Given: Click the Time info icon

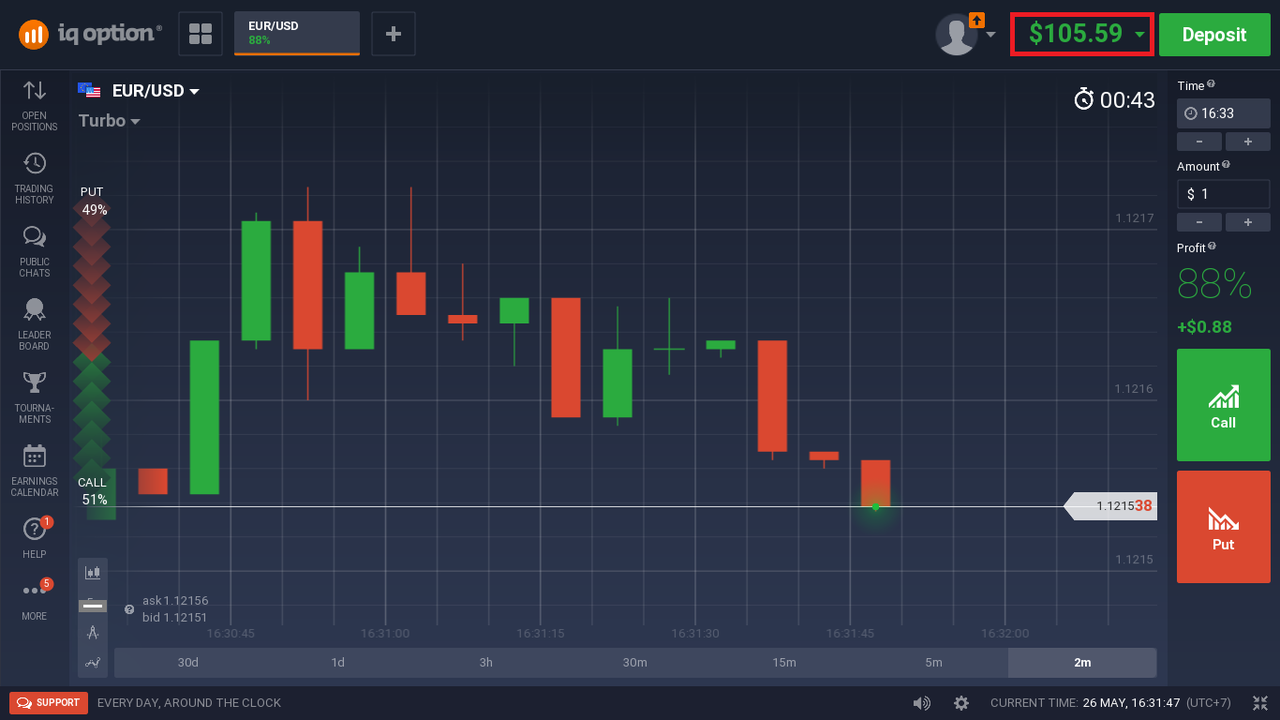Looking at the screenshot, I should 1211,85.
